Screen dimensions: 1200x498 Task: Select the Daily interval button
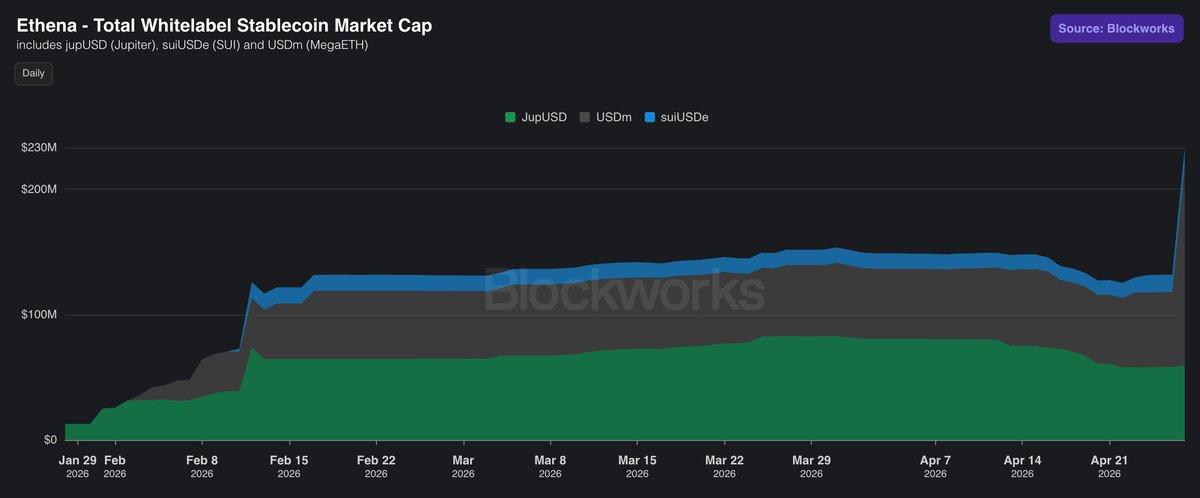(x=34, y=73)
